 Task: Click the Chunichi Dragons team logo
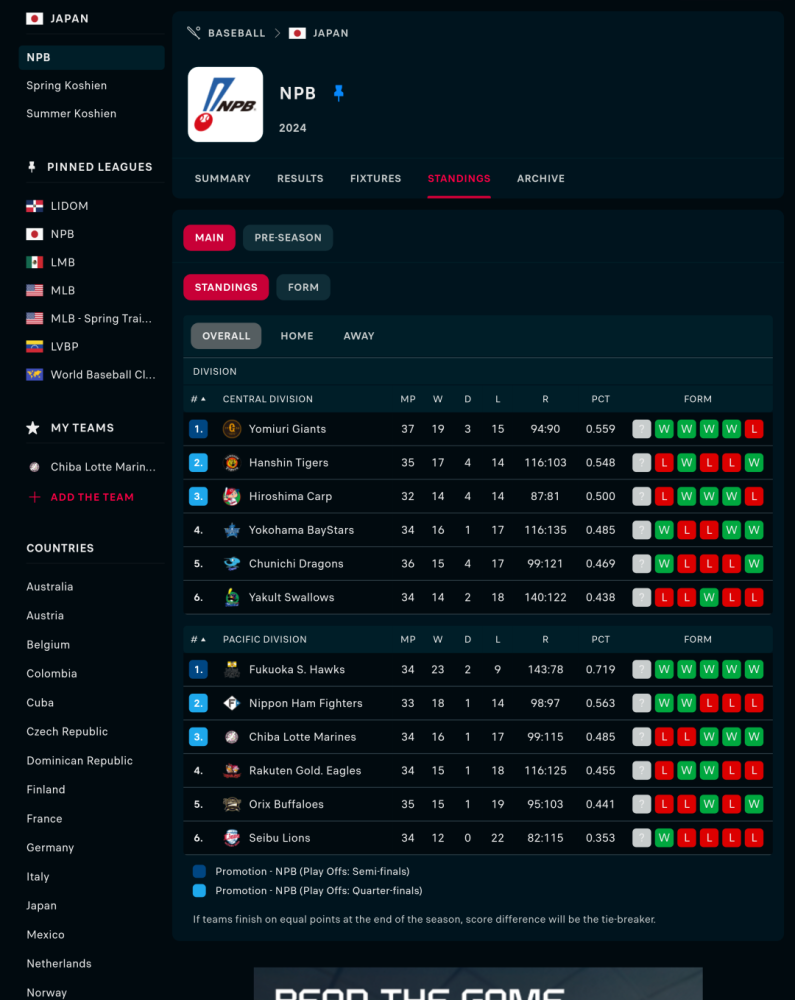coord(231,564)
